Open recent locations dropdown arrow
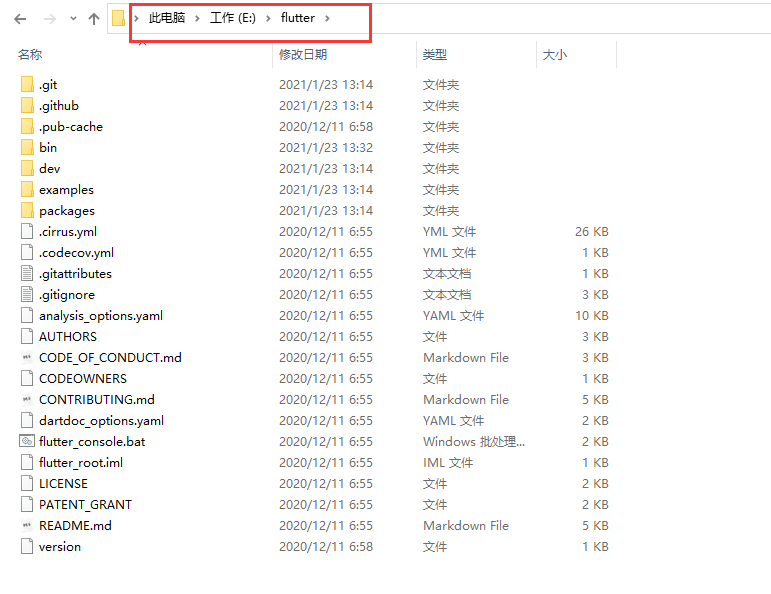Screen dimensions: 771x594 pyautogui.click(x=73, y=19)
